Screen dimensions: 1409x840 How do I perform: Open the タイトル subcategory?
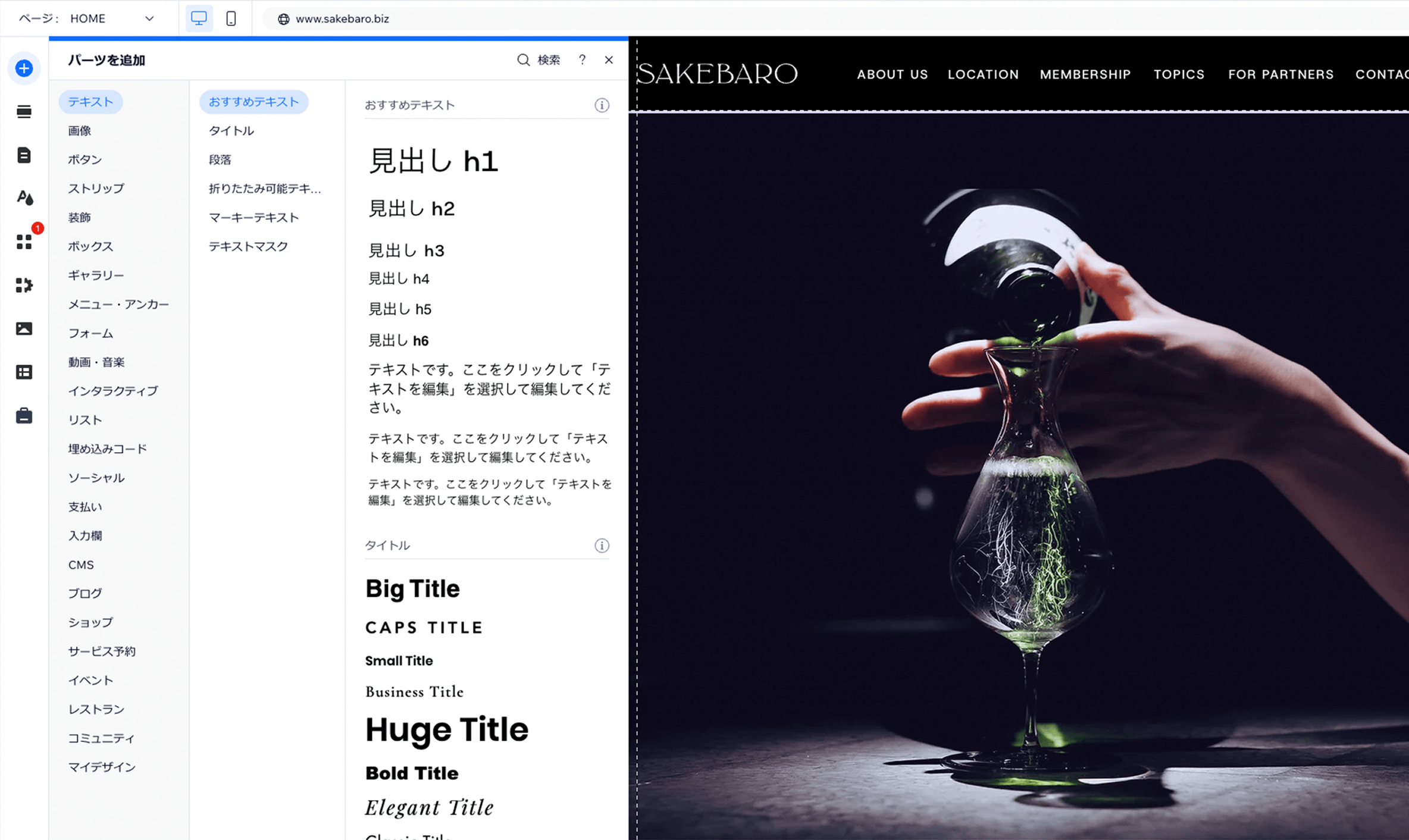231,131
